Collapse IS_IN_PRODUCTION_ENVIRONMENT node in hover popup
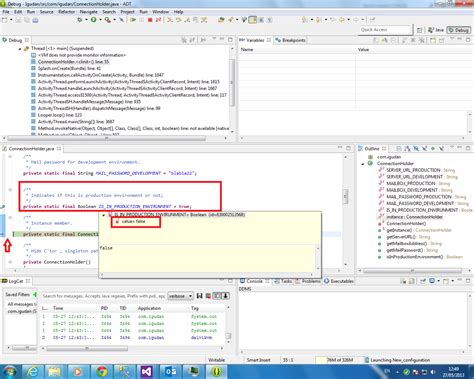This screenshot has height=379, width=474. (x=104, y=215)
